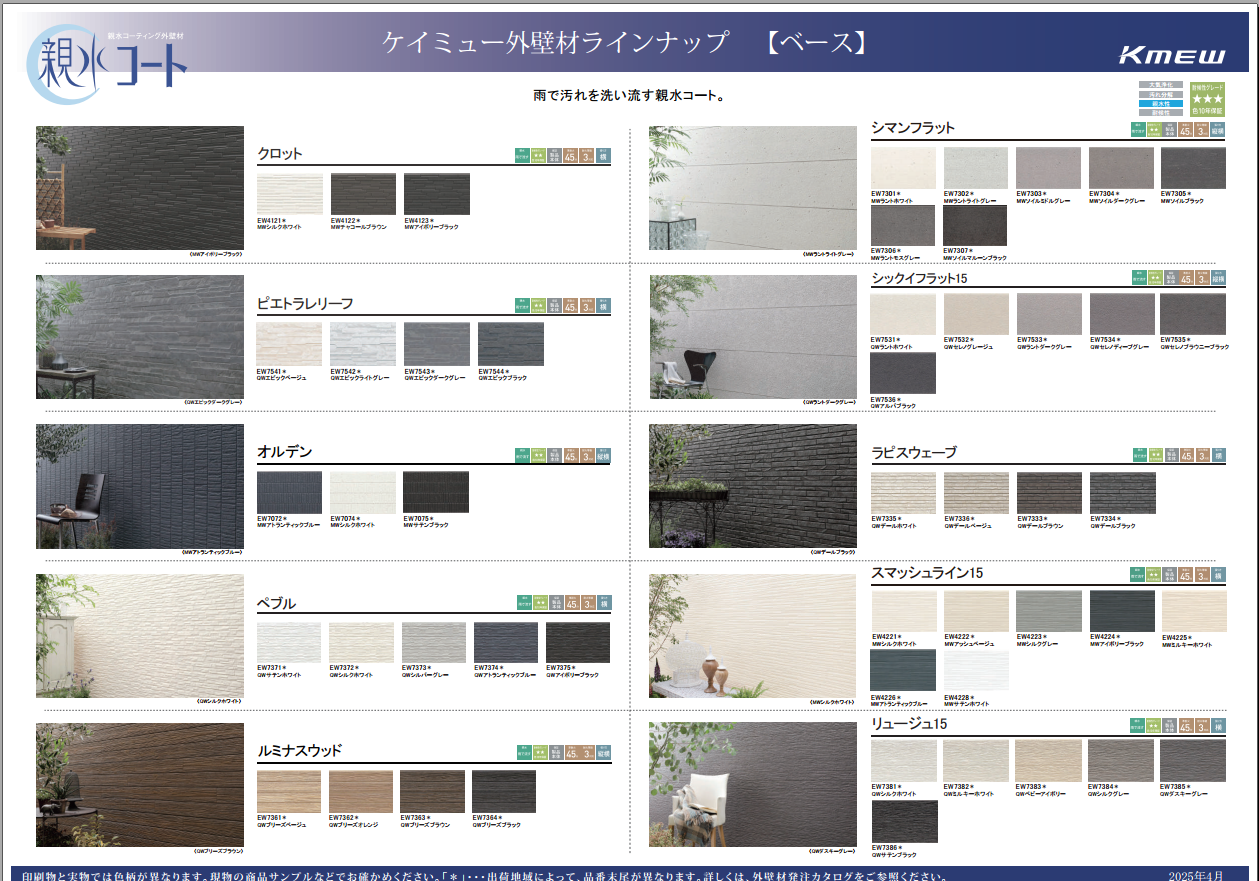Screen dimensions: 1259x881
Task: Select the EW7386 satin black swatch
Action: point(905,821)
